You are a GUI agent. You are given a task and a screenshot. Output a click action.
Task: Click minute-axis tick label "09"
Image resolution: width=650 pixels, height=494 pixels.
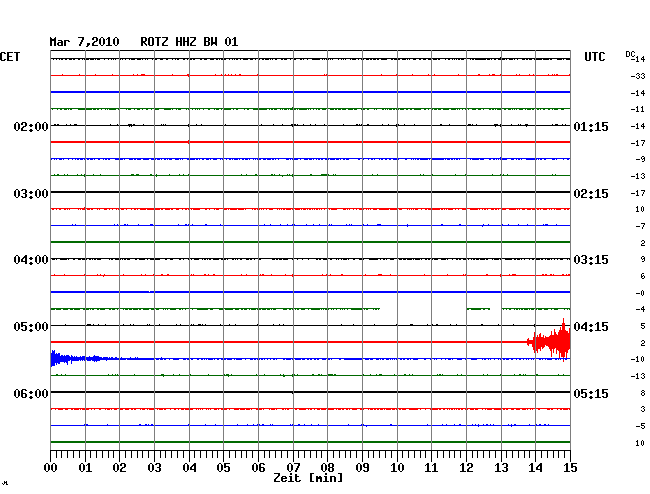(362, 467)
